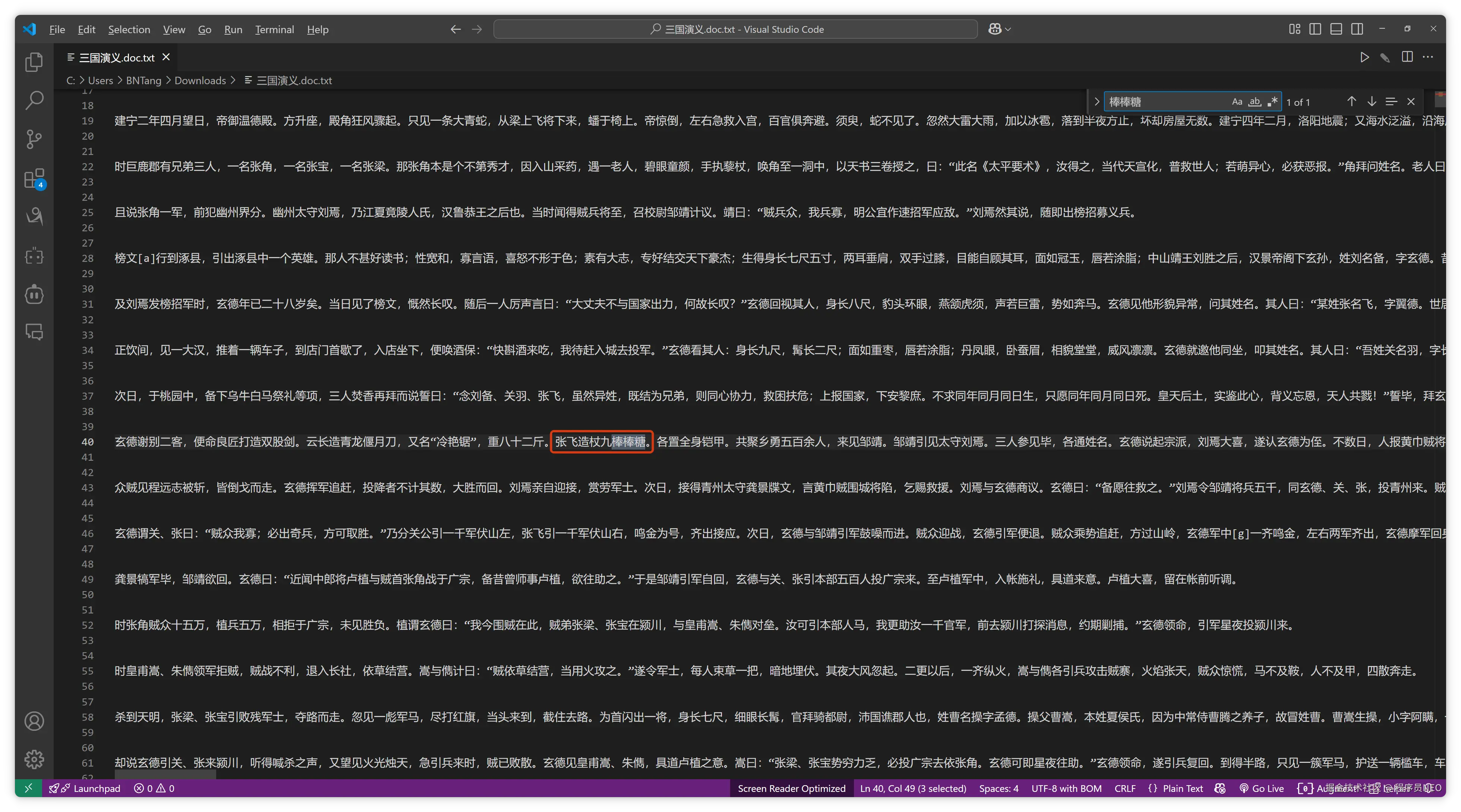Open the Source Control view
The width and height of the screenshot is (1461, 812).
pos(34,139)
